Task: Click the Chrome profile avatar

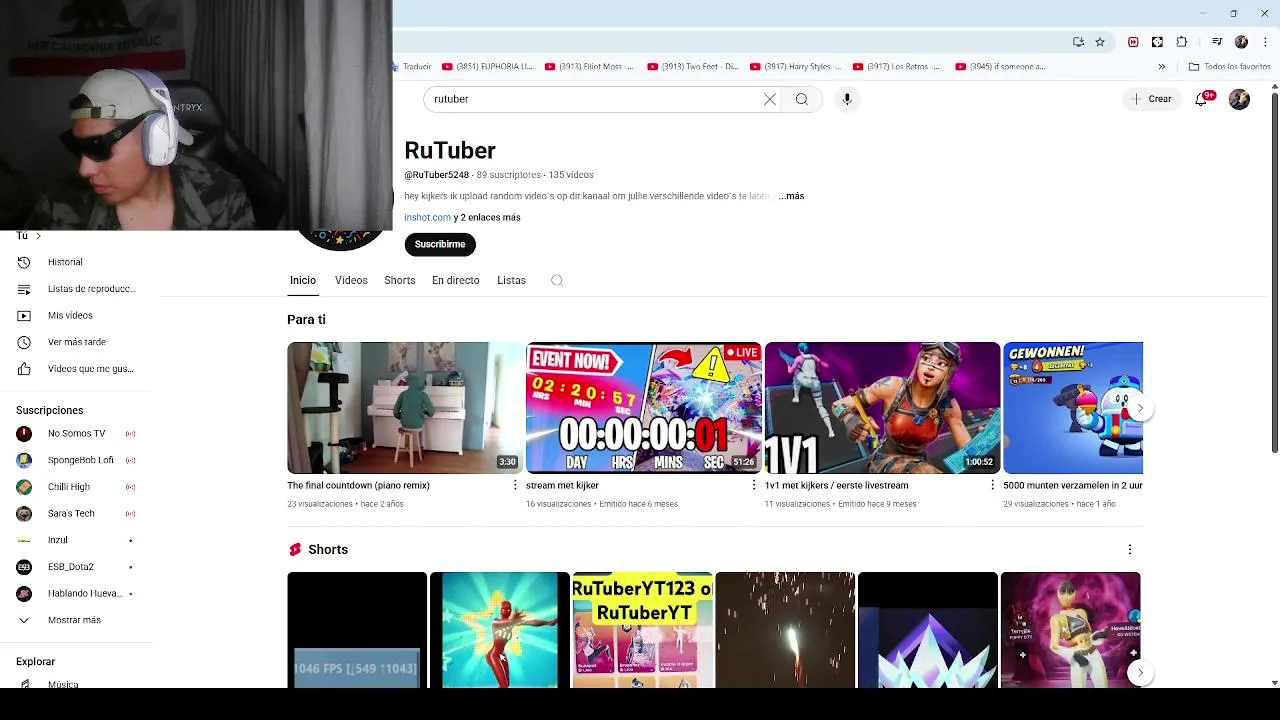Action: click(1241, 42)
